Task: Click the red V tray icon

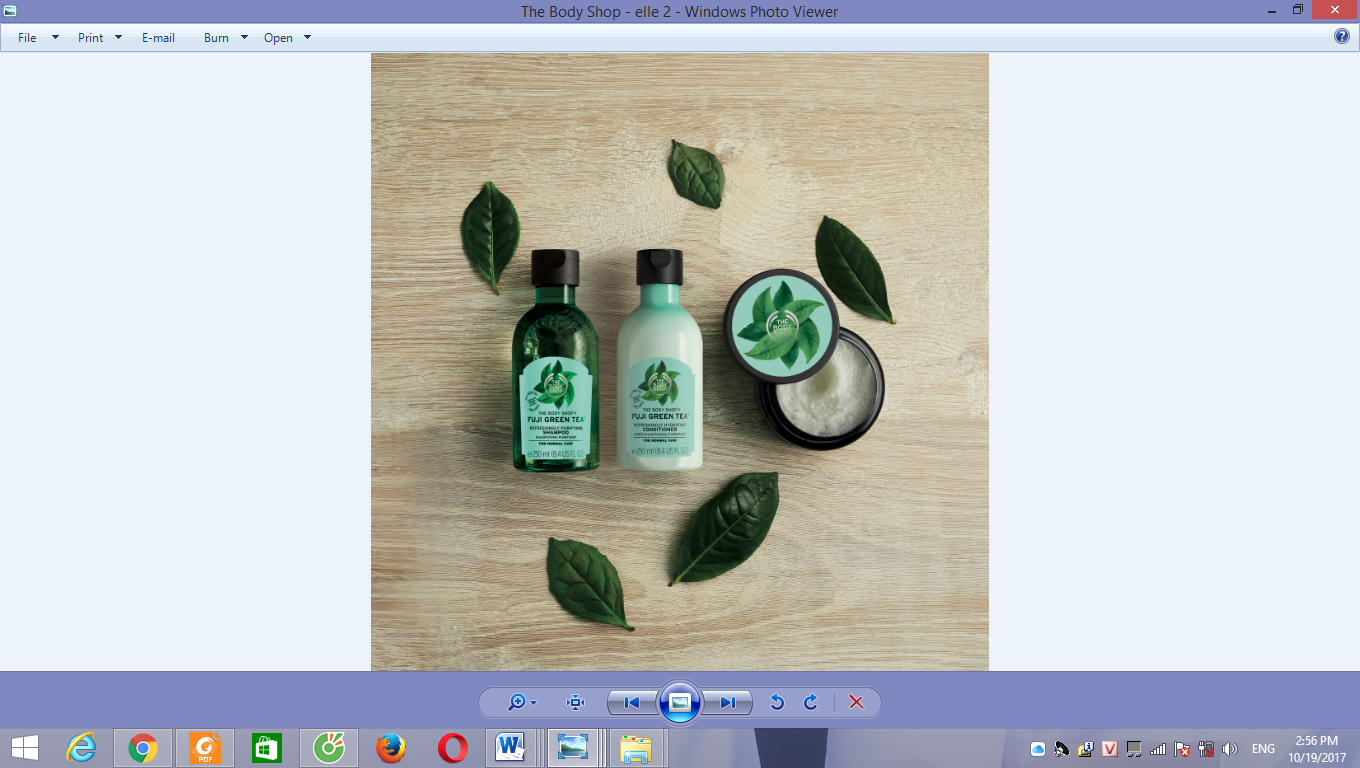Action: [1109, 749]
